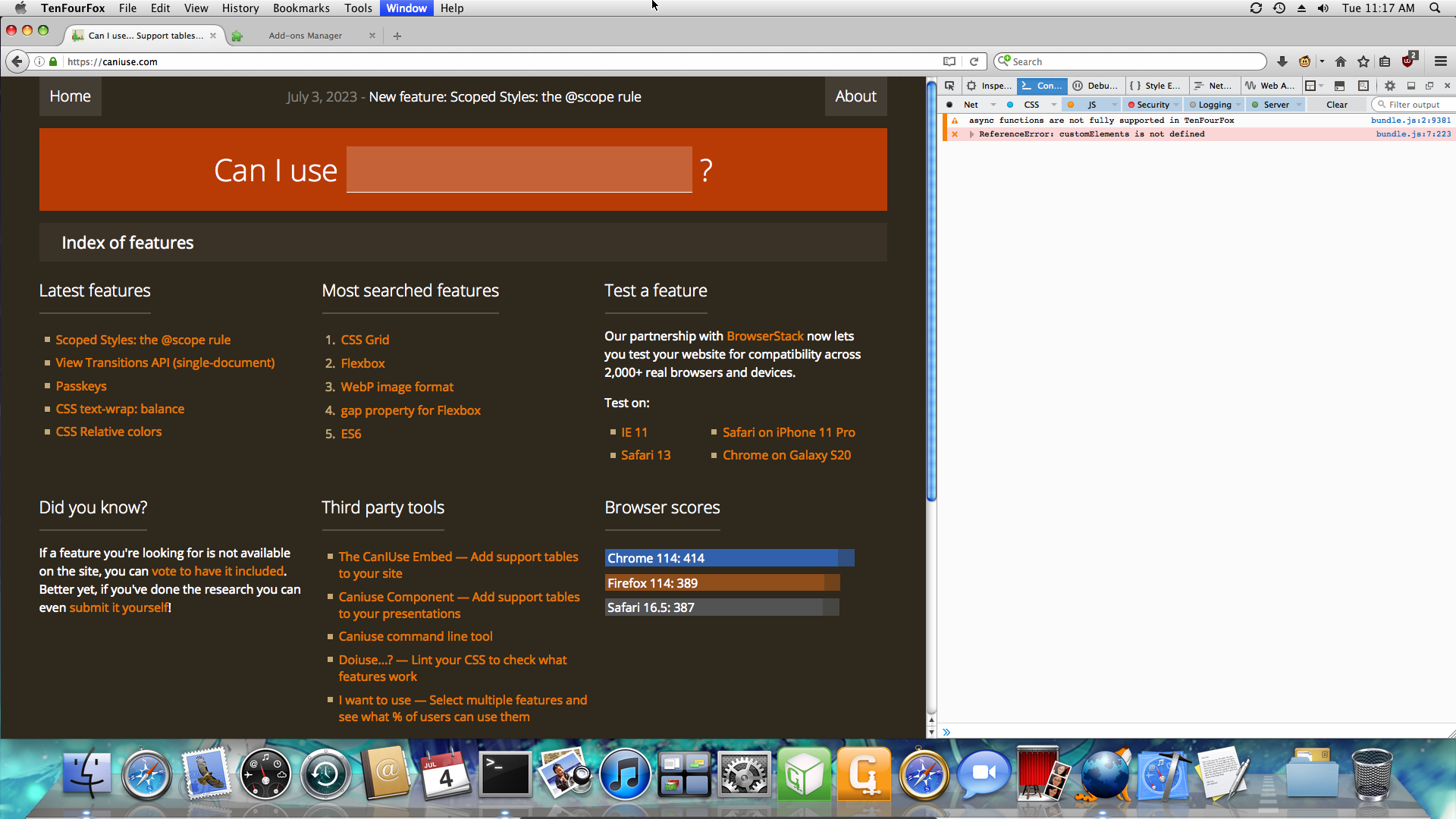Viewport: 1456px width, 819px height.
Task: Bookmark this page with star icon
Action: point(1363,61)
